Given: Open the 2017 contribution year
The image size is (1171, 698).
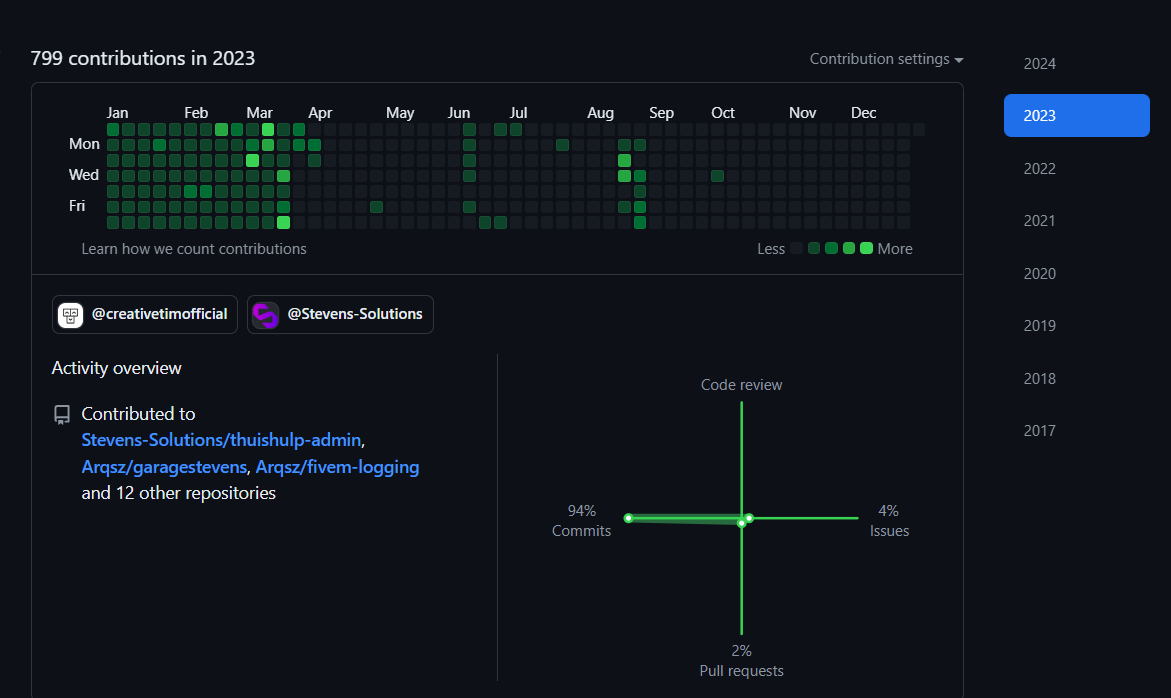Looking at the screenshot, I should click(1039, 431).
